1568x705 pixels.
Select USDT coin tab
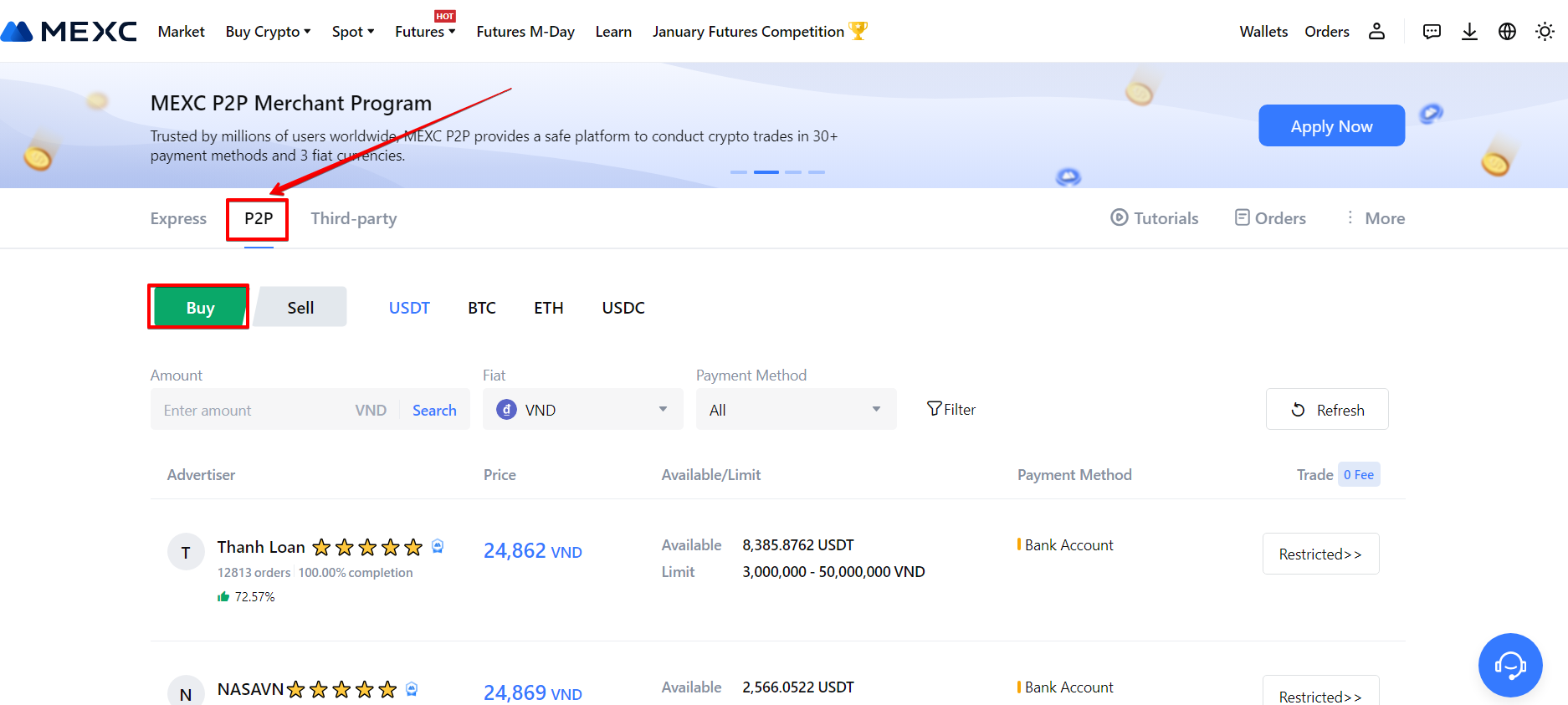click(409, 308)
